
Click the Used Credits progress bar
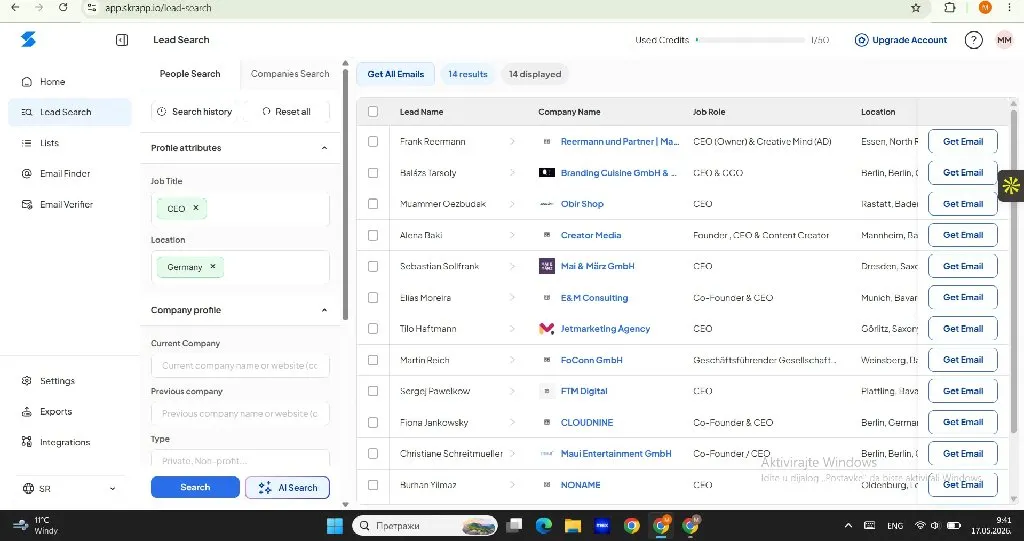pos(750,40)
